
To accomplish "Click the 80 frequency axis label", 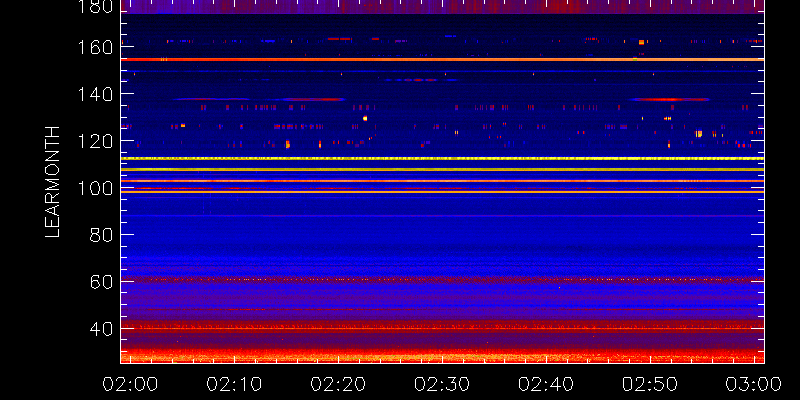I will [101, 235].
